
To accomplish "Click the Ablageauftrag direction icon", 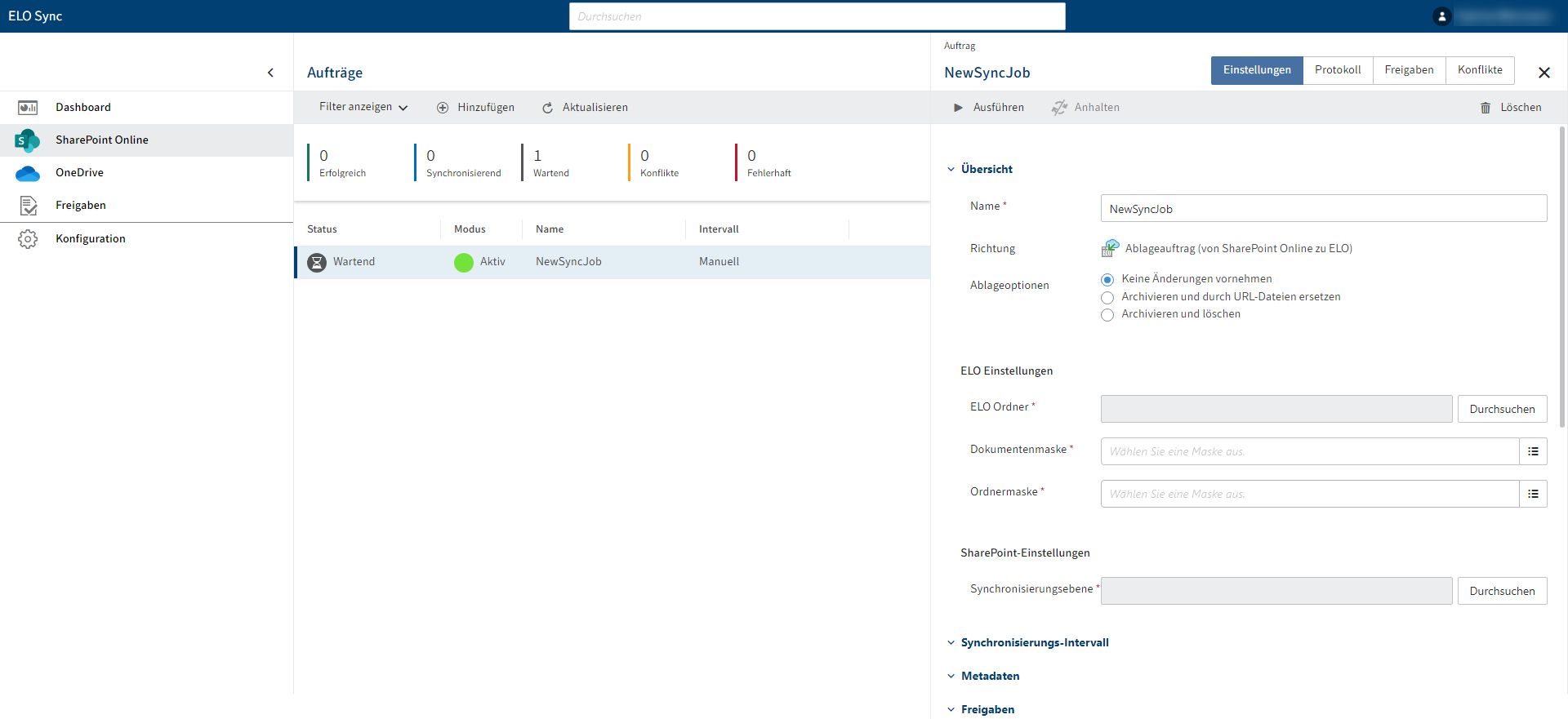I will [1110, 248].
